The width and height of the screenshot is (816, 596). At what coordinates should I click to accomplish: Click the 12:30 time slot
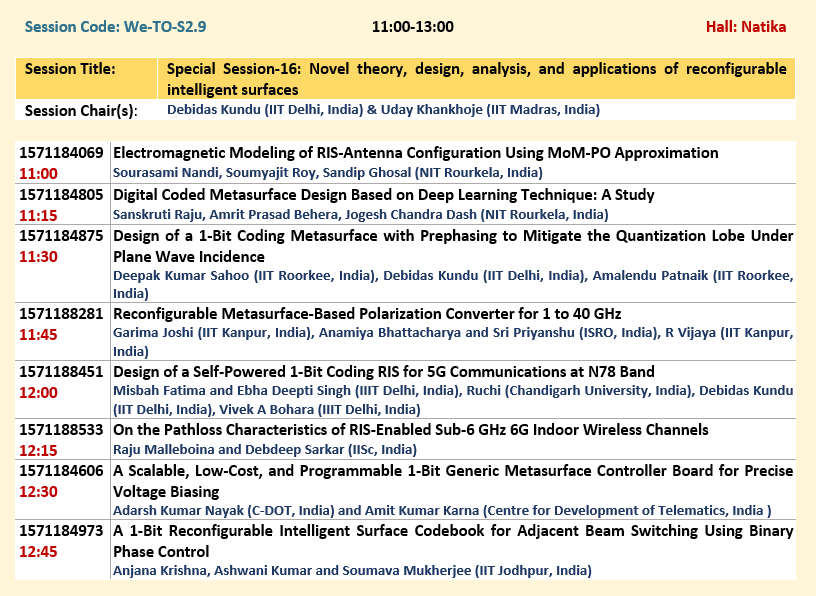(x=37, y=491)
